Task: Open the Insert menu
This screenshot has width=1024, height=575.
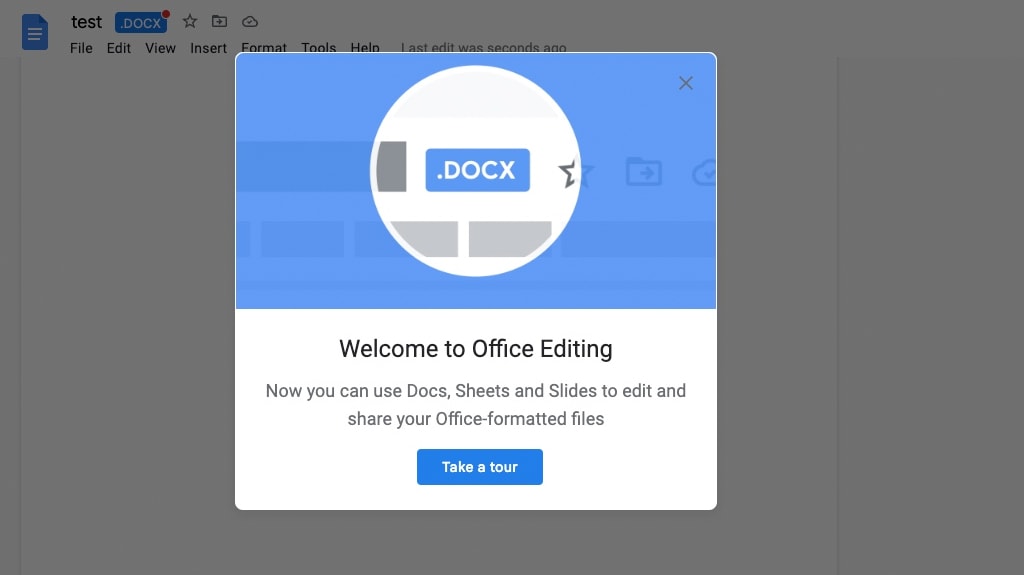Action: click(x=208, y=48)
